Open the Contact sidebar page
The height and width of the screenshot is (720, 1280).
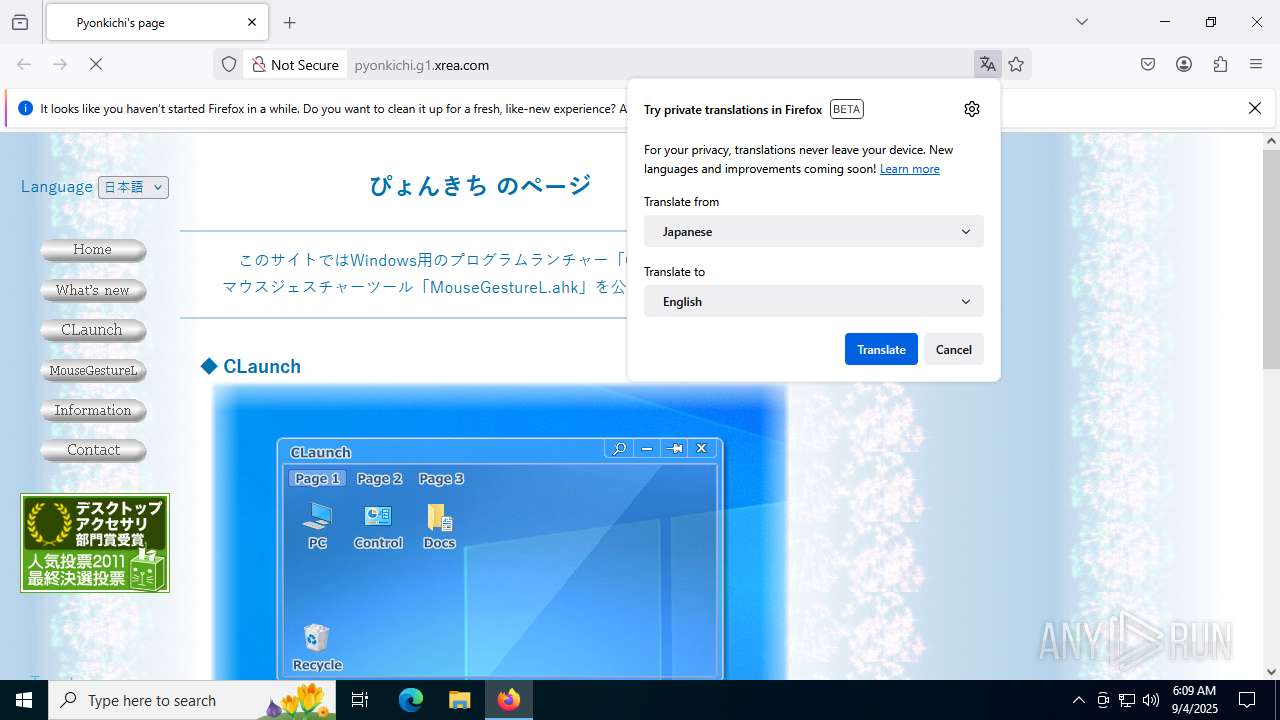[x=93, y=450]
